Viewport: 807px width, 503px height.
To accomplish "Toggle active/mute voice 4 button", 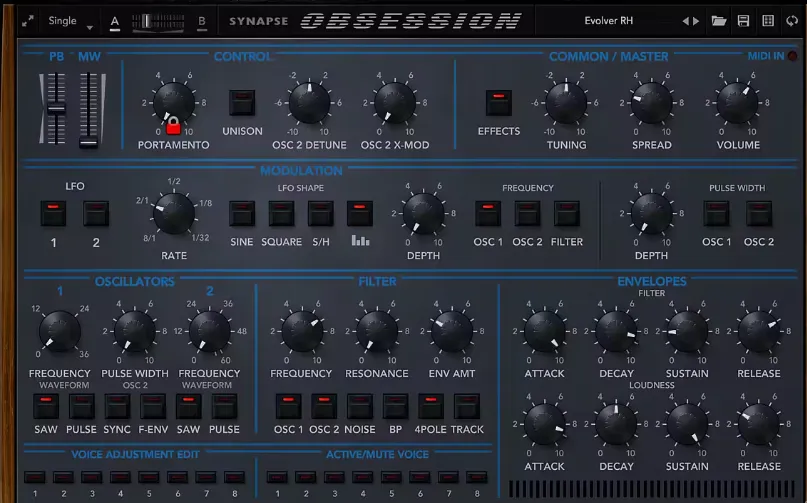I will [x=362, y=477].
